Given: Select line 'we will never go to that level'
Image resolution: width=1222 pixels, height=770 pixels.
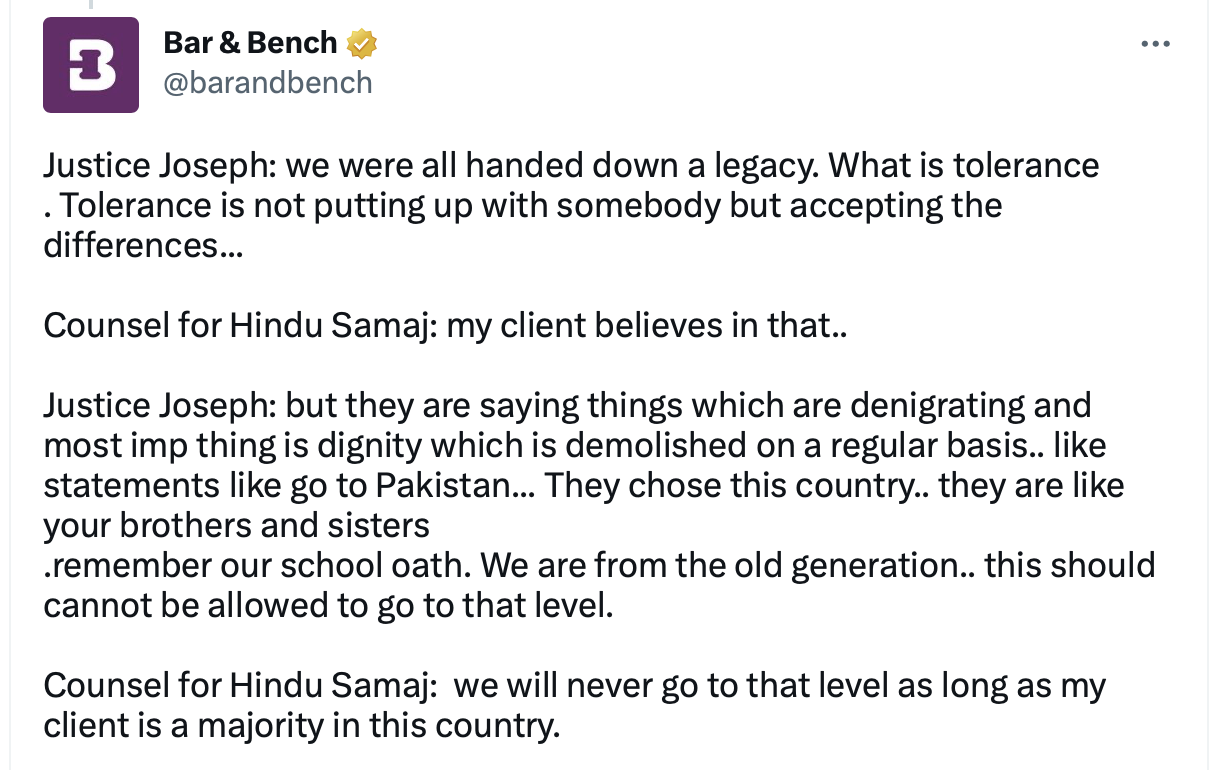Looking at the screenshot, I should point(575,686).
